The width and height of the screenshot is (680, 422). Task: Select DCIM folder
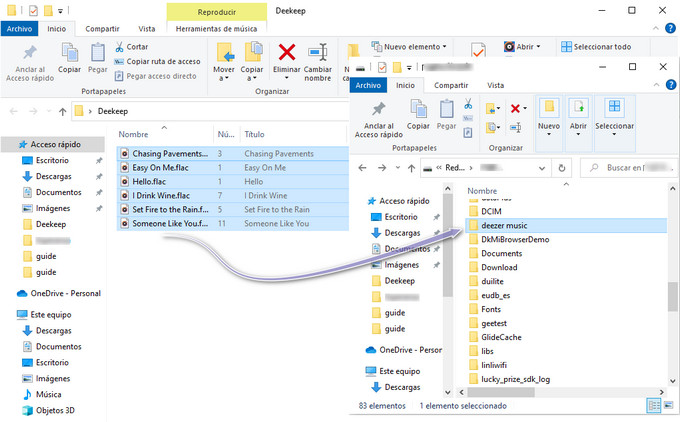coord(491,211)
